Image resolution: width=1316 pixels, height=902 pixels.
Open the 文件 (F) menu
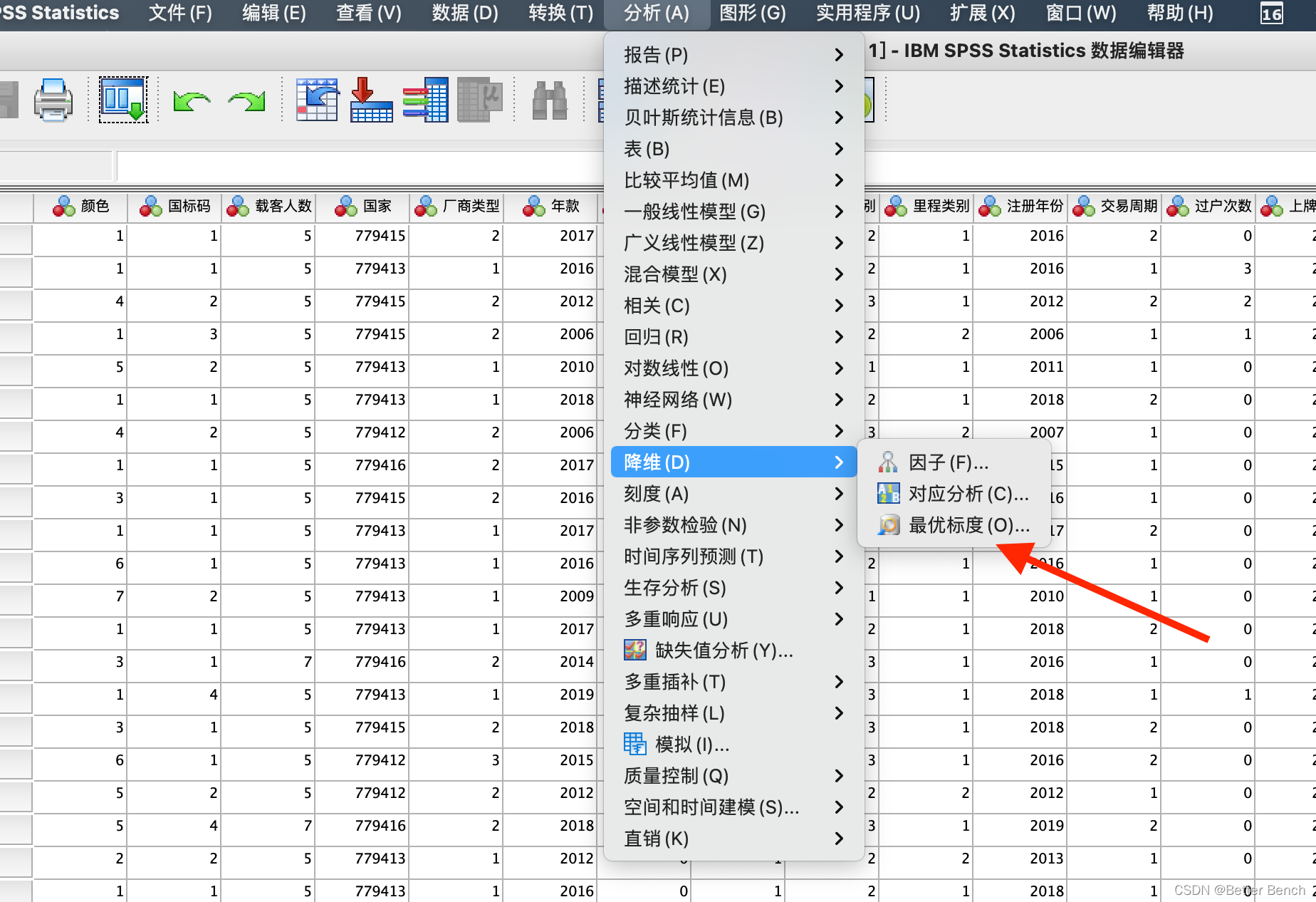180,13
